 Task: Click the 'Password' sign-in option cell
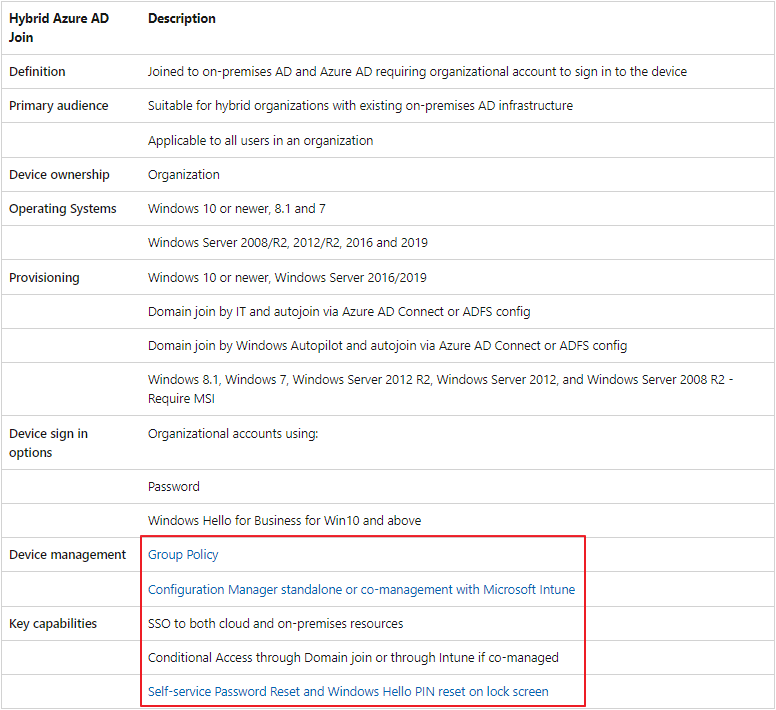click(174, 486)
